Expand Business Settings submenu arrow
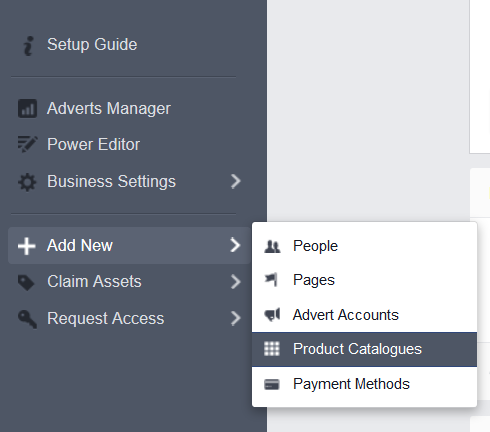Viewport: 490px width, 432px height. coord(236,182)
